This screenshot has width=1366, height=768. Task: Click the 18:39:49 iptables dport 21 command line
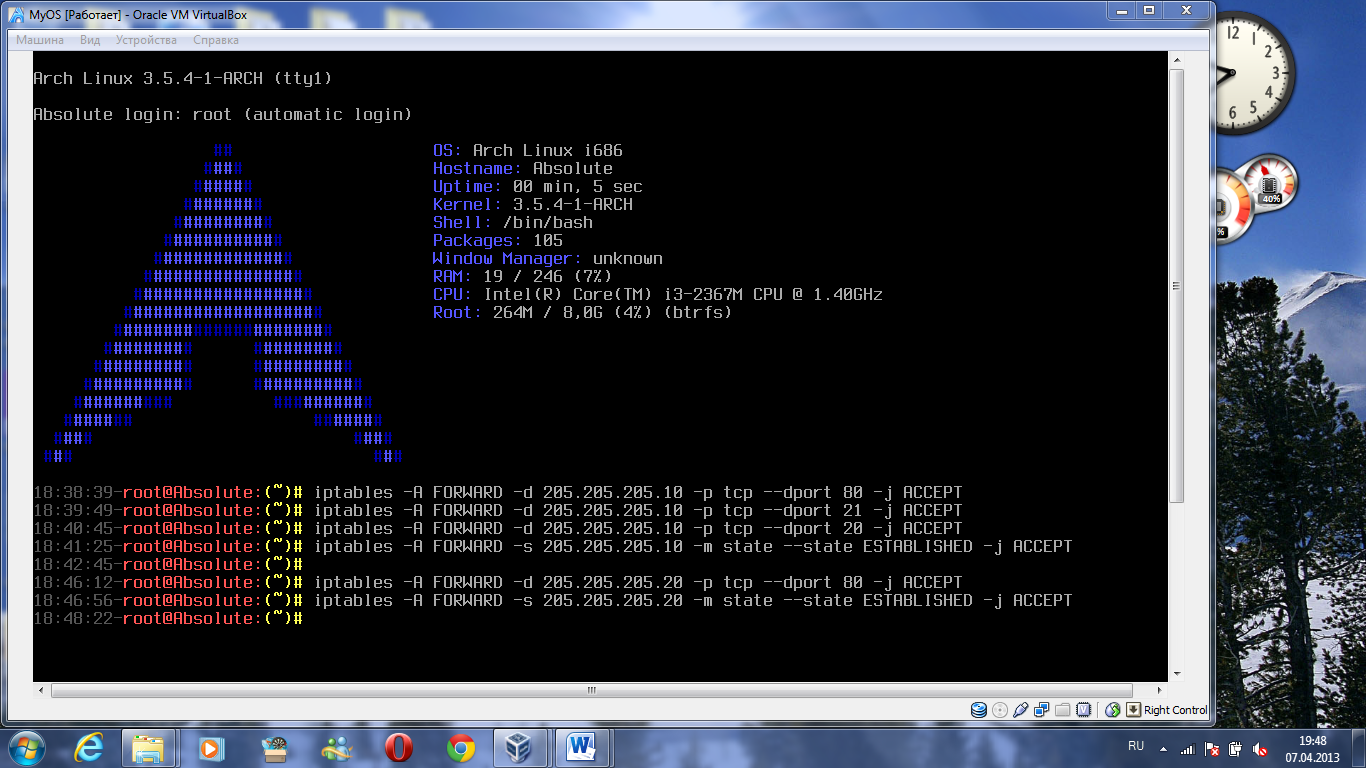pyautogui.click(x=498, y=510)
